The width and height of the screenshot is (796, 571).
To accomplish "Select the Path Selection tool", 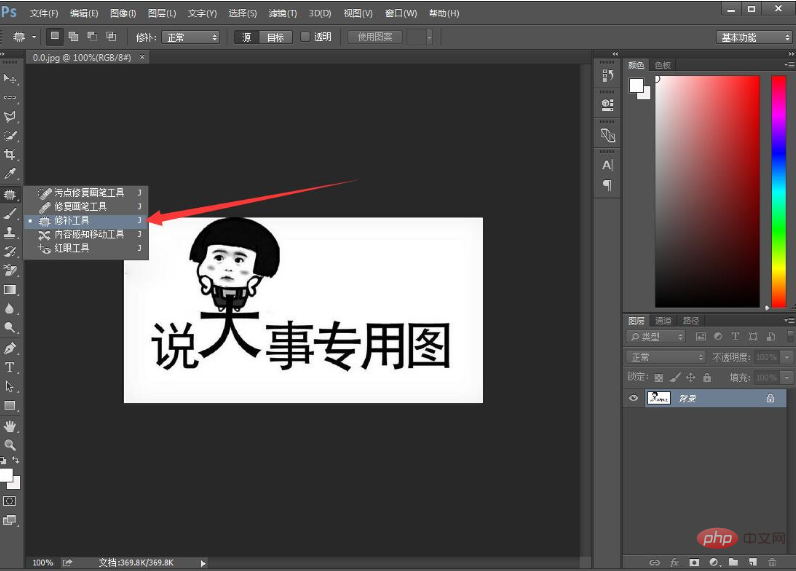I will 10,387.
